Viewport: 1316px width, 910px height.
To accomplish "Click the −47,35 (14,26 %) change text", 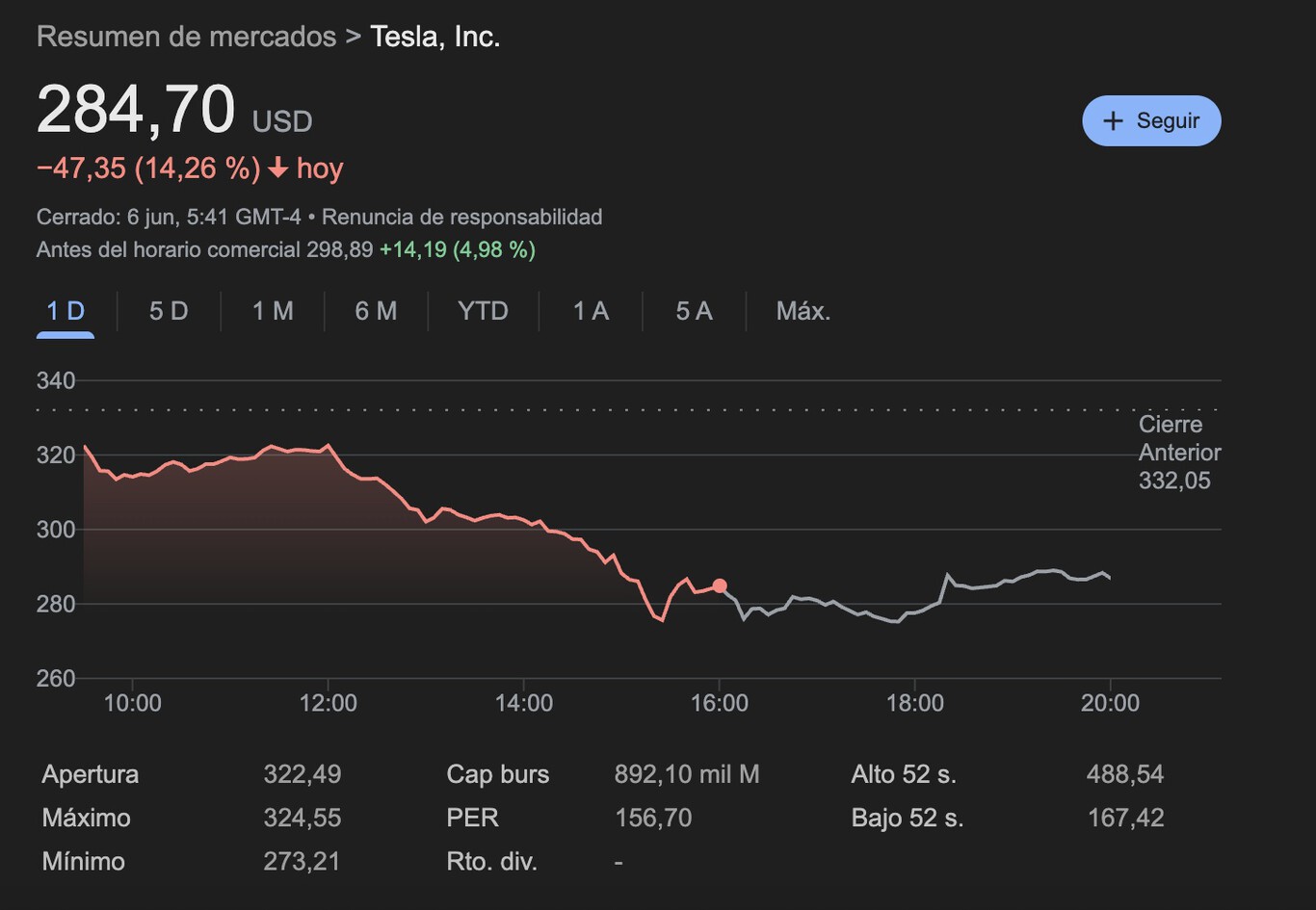I will (x=148, y=169).
